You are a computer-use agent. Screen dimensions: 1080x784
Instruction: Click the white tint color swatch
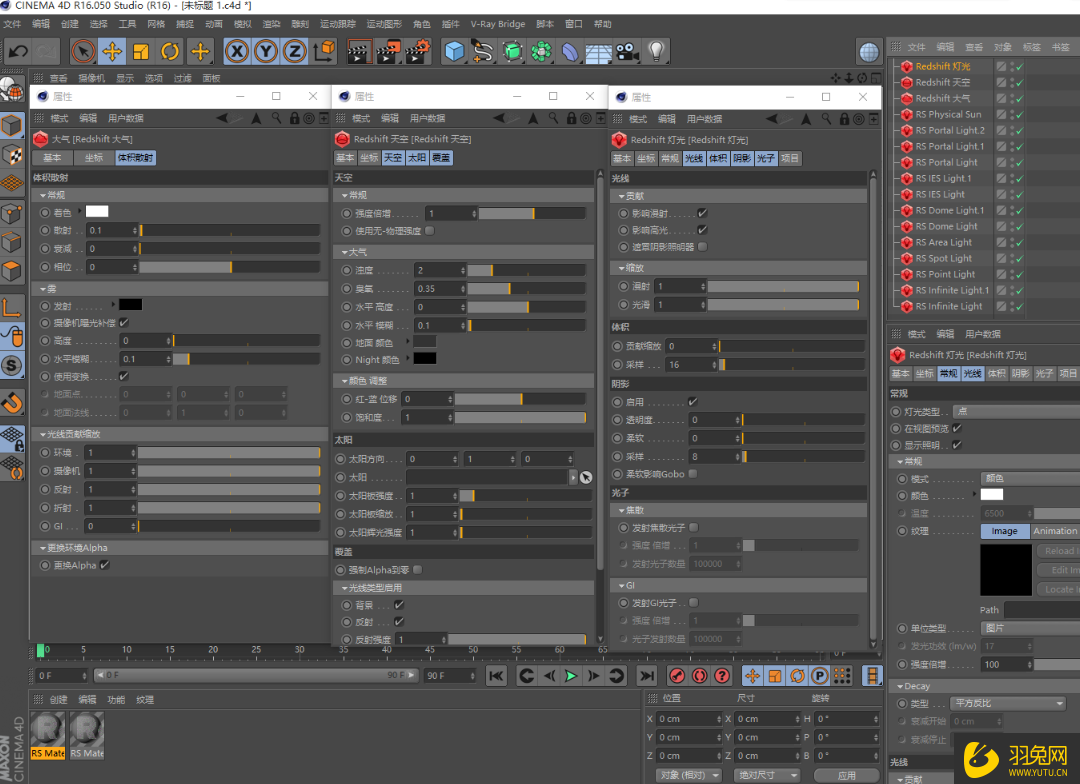pyautogui.click(x=96, y=212)
